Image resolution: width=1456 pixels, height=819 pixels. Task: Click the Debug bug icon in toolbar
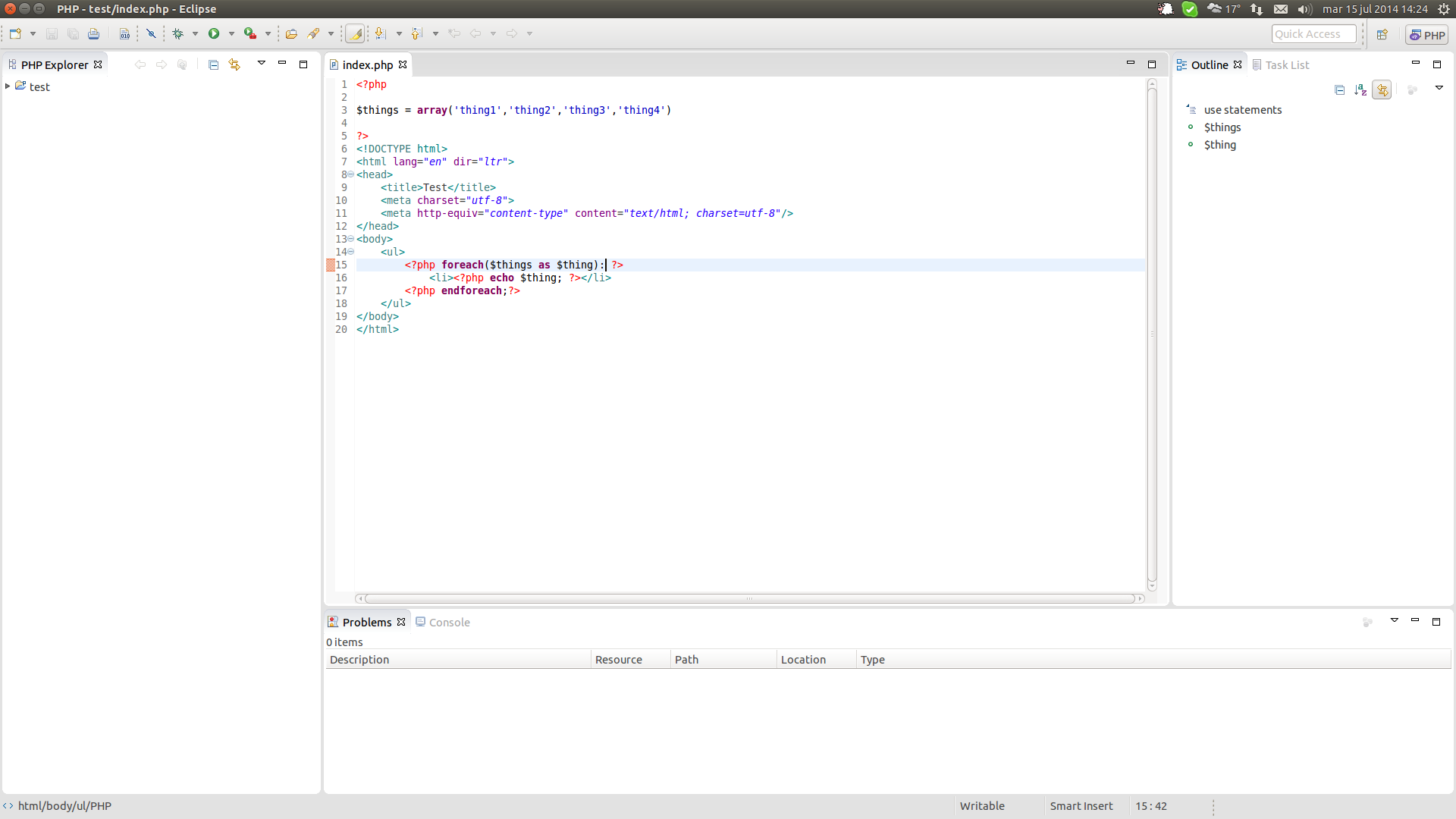click(178, 34)
